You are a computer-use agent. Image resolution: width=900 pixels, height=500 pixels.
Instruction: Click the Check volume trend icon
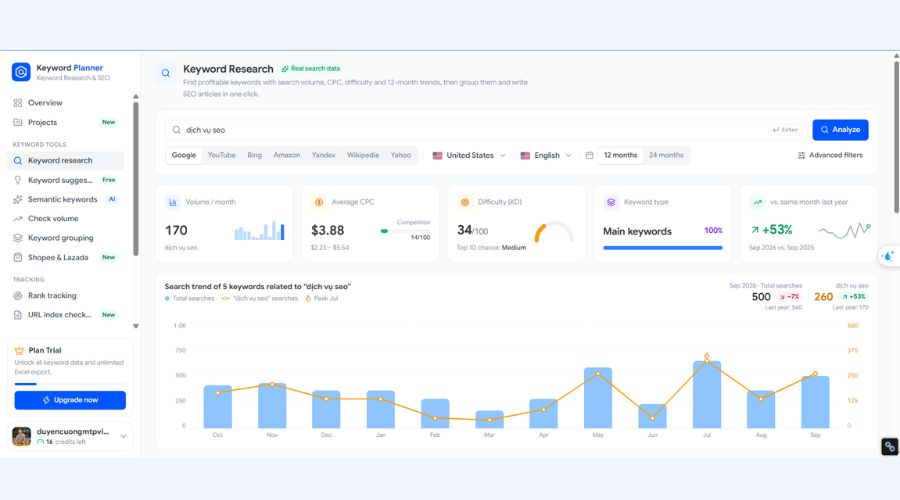(18, 219)
